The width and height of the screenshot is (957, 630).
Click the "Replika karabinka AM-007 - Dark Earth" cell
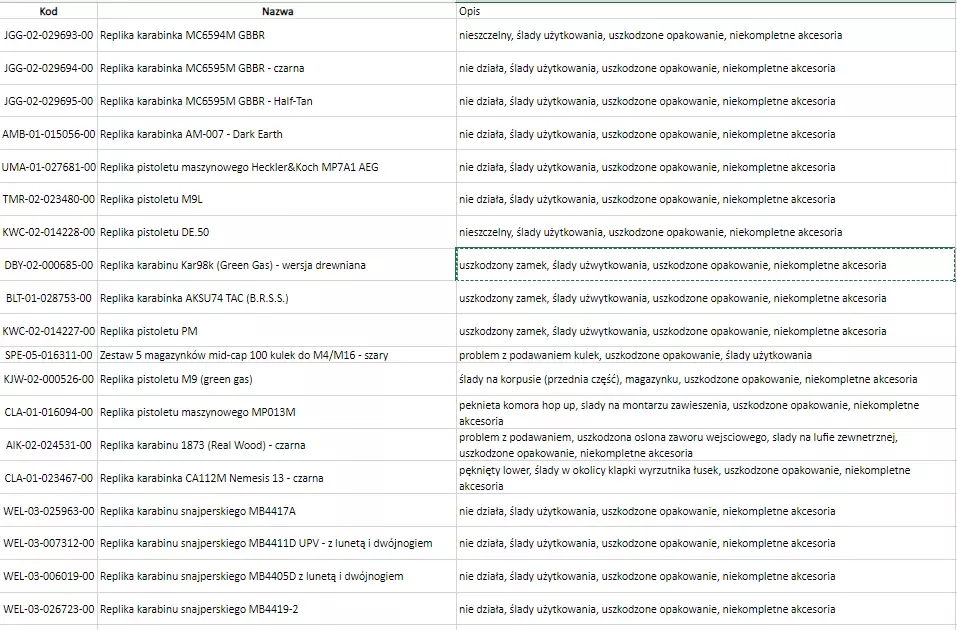276,134
